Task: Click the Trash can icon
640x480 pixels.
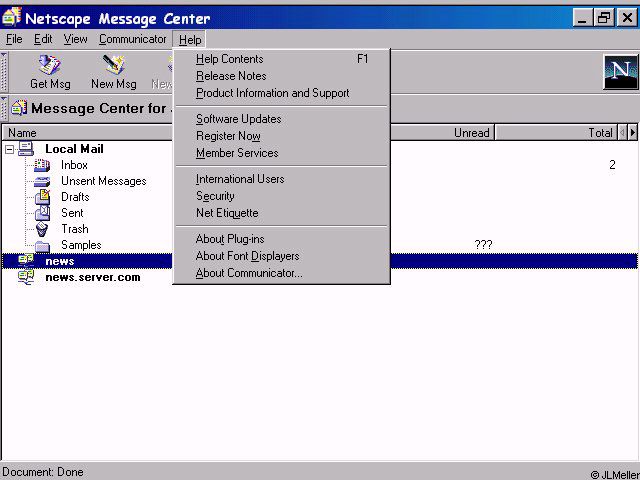Action: (x=42, y=229)
